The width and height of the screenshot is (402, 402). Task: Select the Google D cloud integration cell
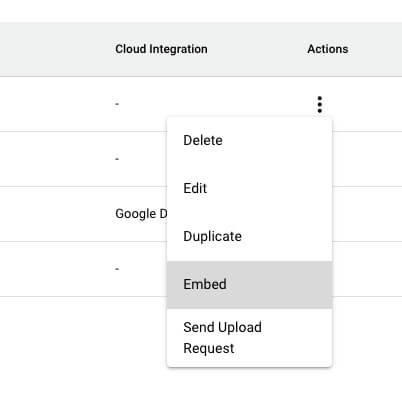tap(141, 214)
